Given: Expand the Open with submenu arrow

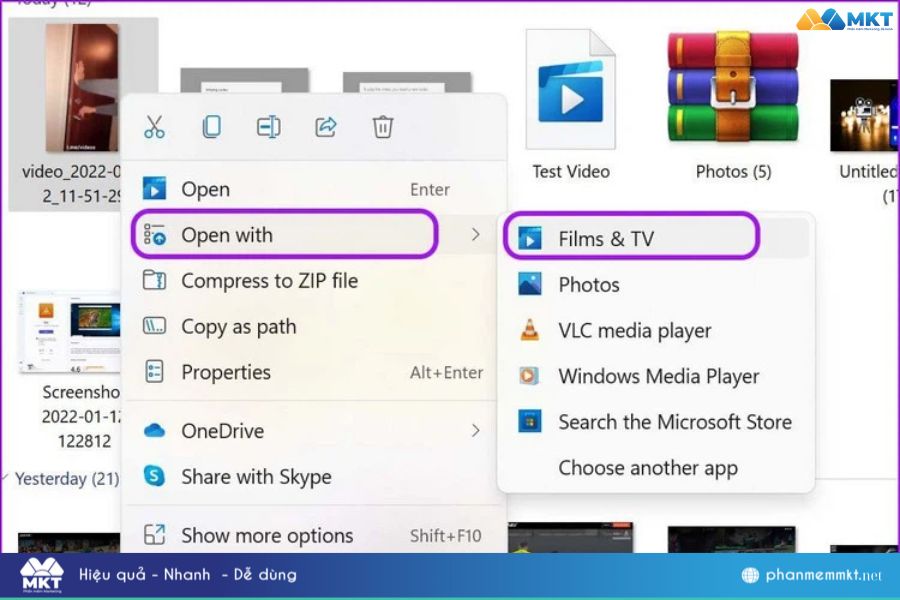Looking at the screenshot, I should (477, 235).
